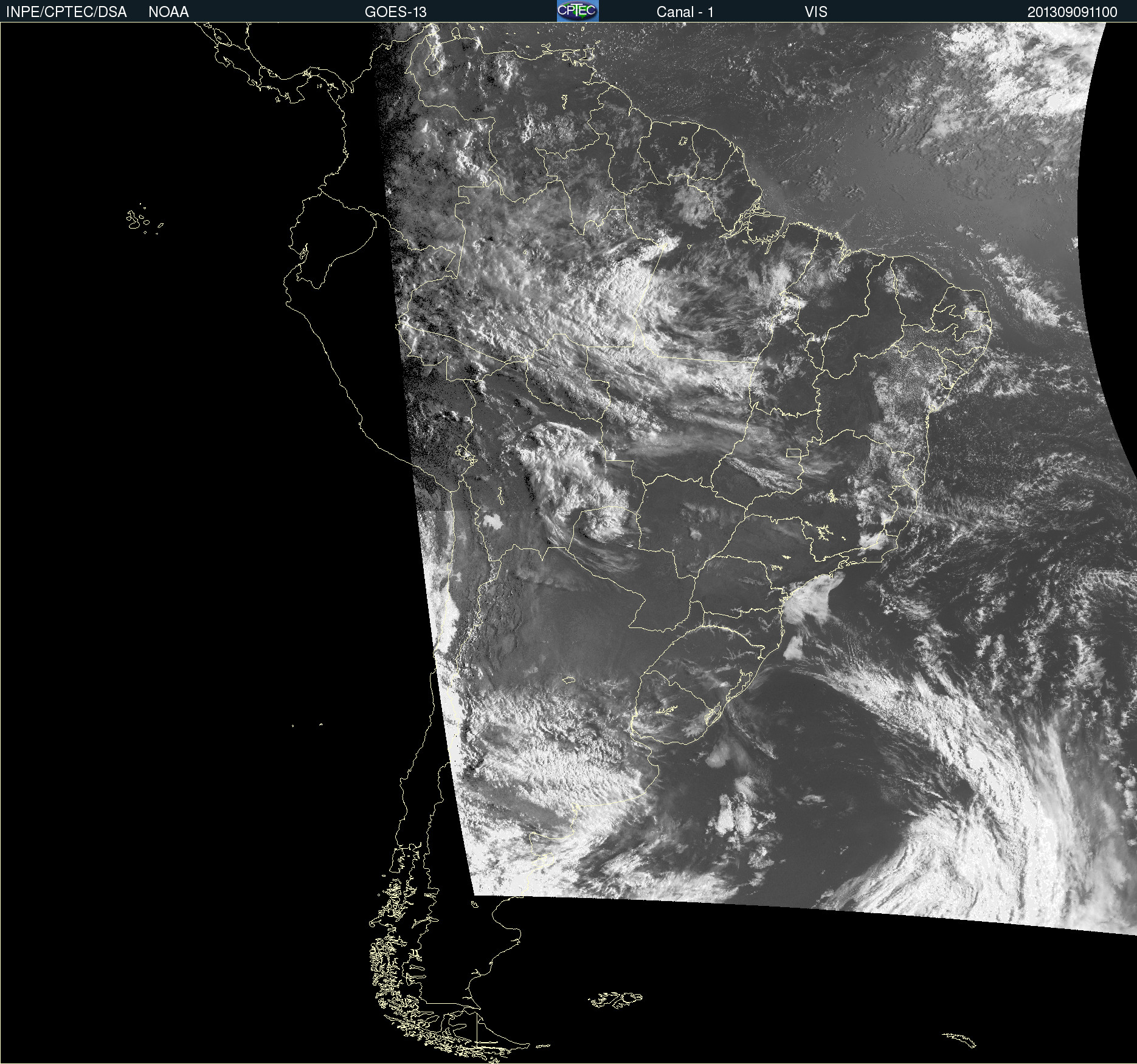Select the GOES-13 satellite label
1137x1064 pixels.
pyautogui.click(x=395, y=12)
